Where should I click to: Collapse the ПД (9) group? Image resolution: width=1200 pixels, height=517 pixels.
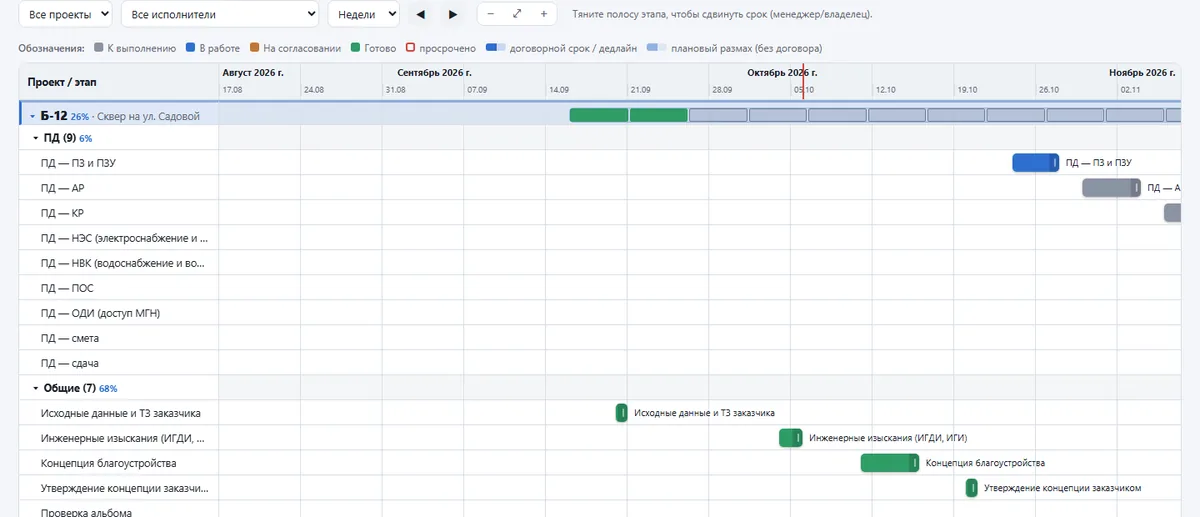tap(37, 139)
